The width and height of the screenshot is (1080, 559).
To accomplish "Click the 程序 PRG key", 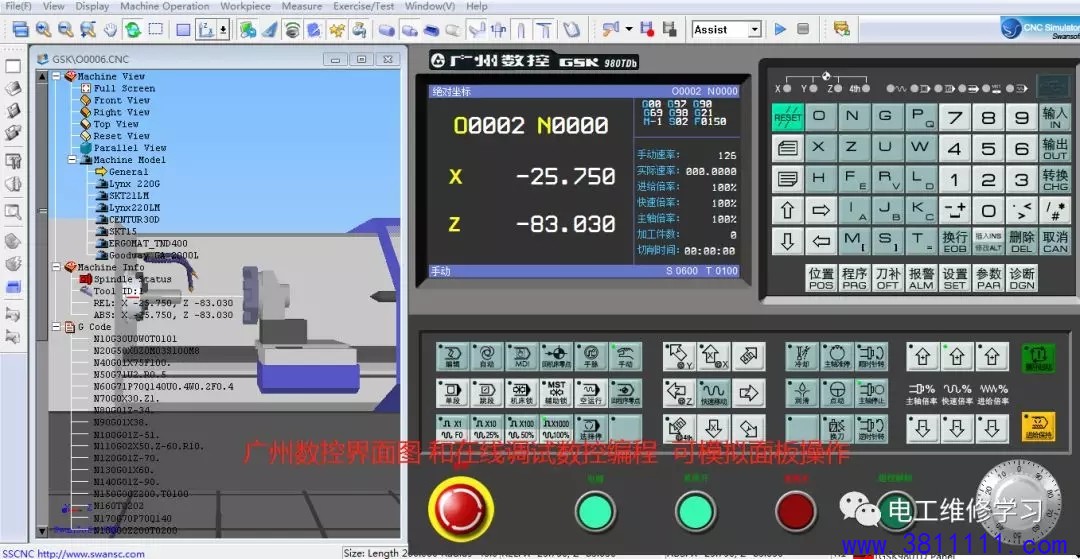I will coord(854,279).
